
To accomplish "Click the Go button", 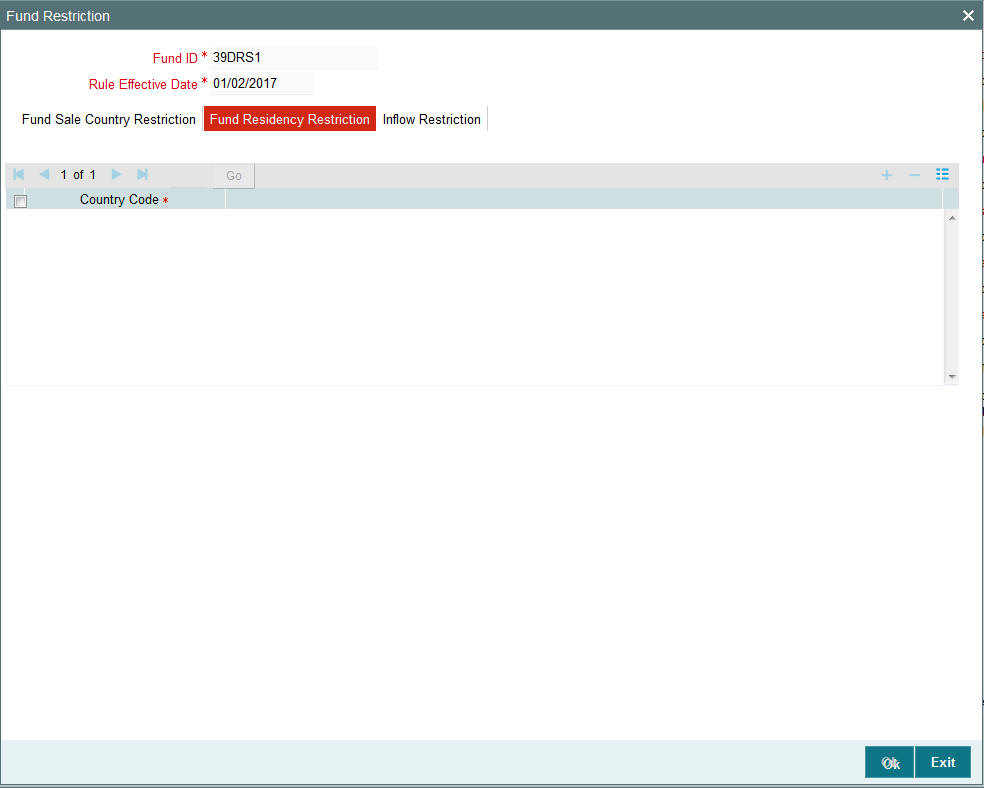I will (234, 176).
